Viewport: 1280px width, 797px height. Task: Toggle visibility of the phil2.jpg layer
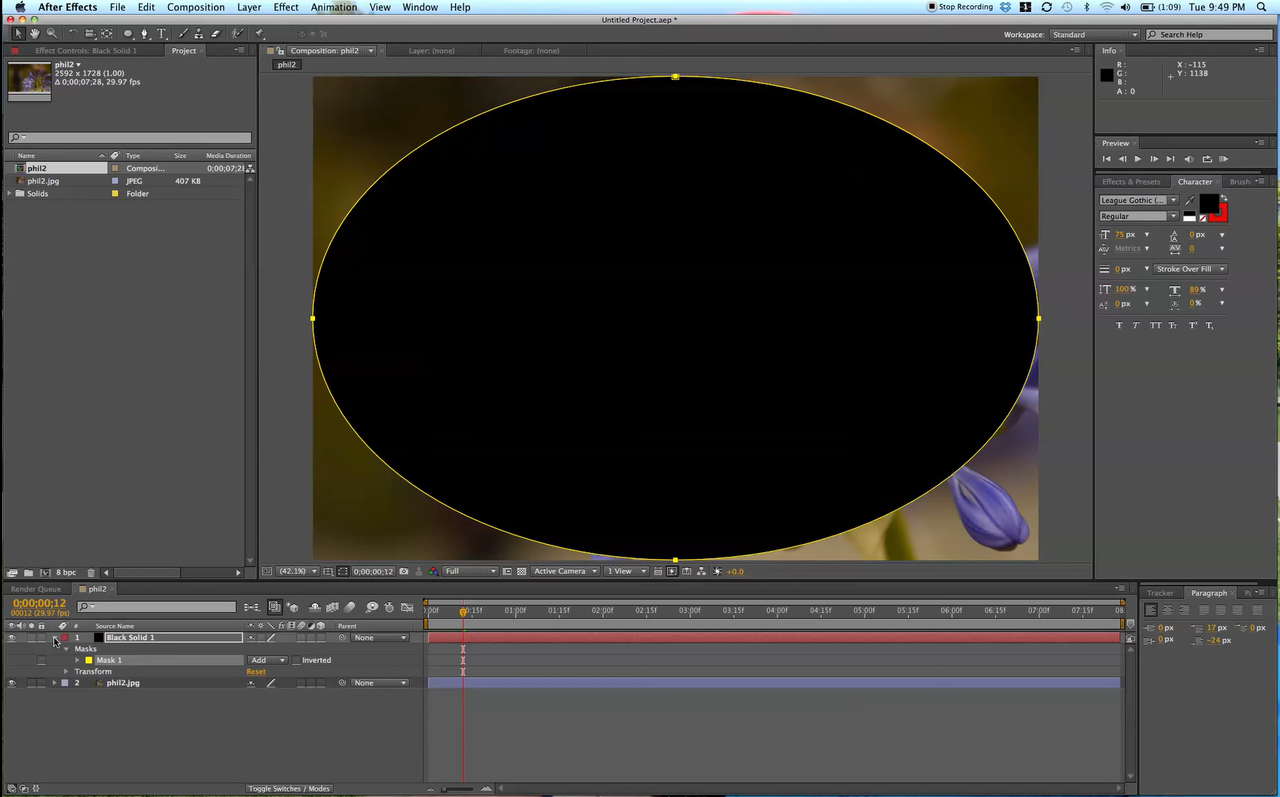click(12, 682)
